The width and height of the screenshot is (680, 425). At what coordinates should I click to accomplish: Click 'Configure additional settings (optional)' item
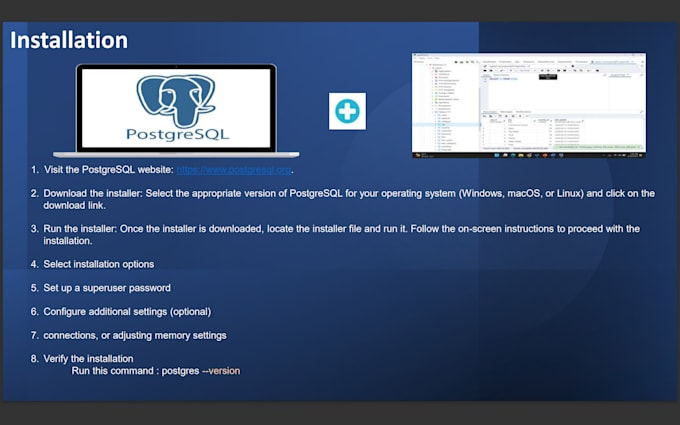tap(127, 312)
